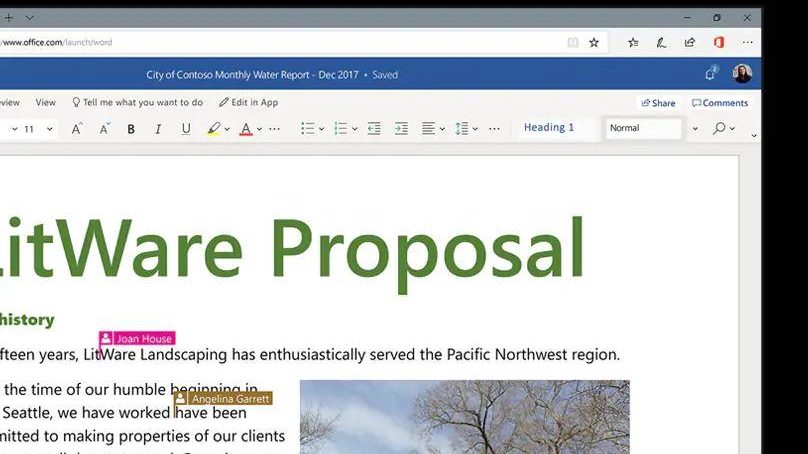Show browser tab list chevron
Image resolution: width=808 pixels, height=454 pixels.
[29, 18]
